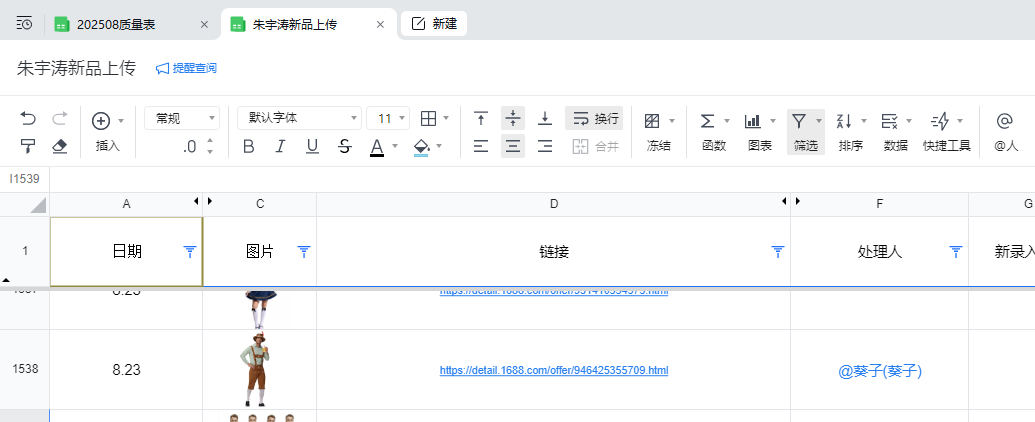Close the 朱宇涛新品上传 tab
Image resolution: width=1035 pixels, height=422 pixels.
pyautogui.click(x=380, y=24)
